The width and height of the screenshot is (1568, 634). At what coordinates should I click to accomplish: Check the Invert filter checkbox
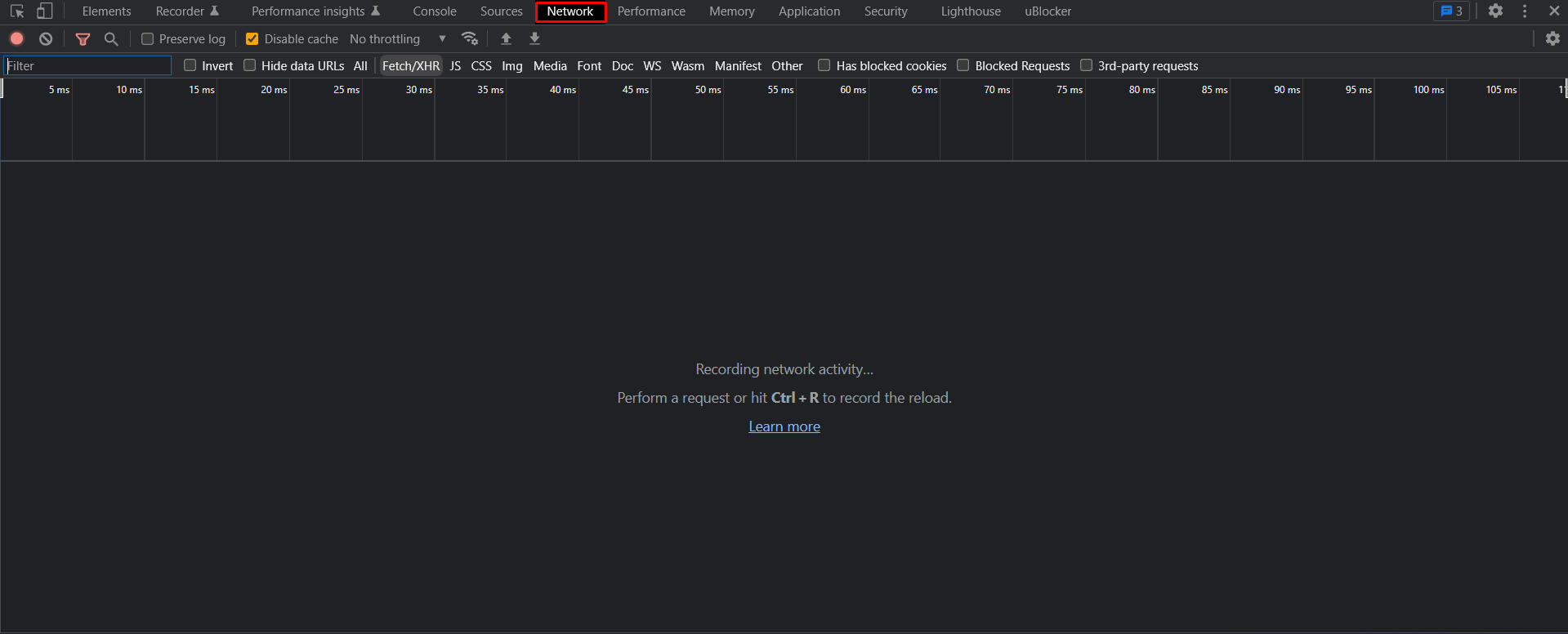(190, 65)
